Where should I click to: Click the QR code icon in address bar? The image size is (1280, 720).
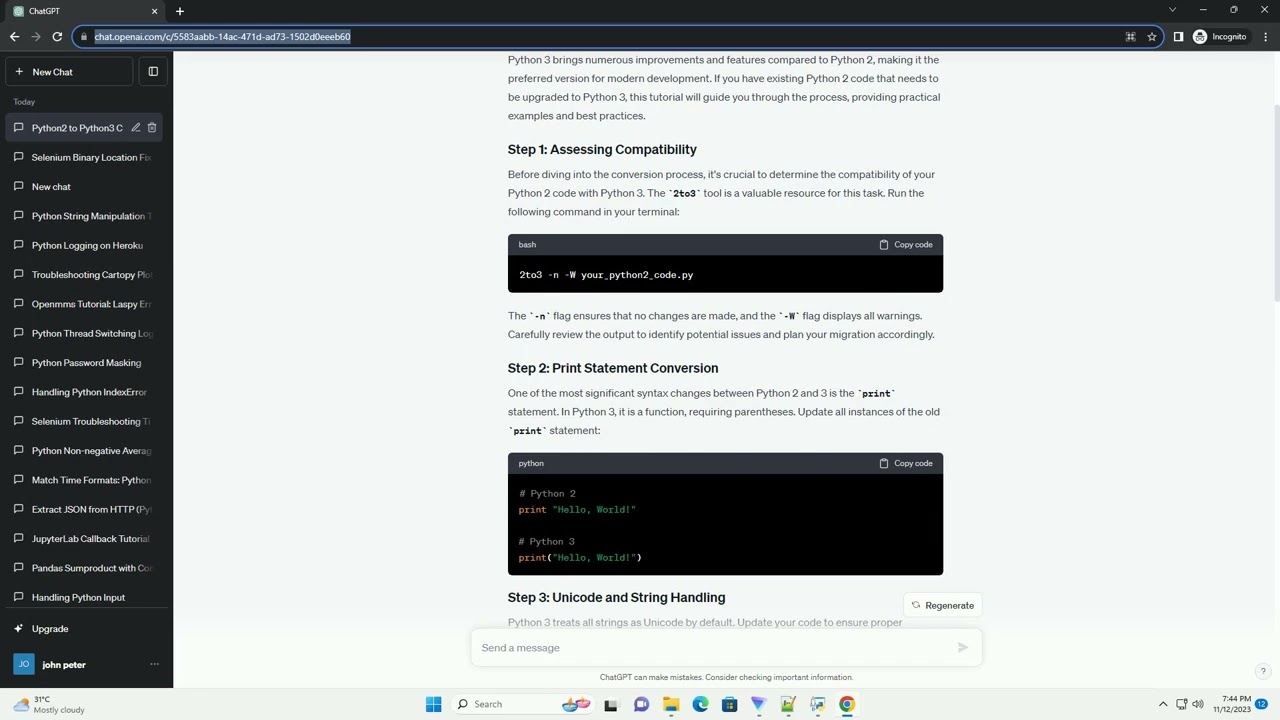pyautogui.click(x=1131, y=37)
